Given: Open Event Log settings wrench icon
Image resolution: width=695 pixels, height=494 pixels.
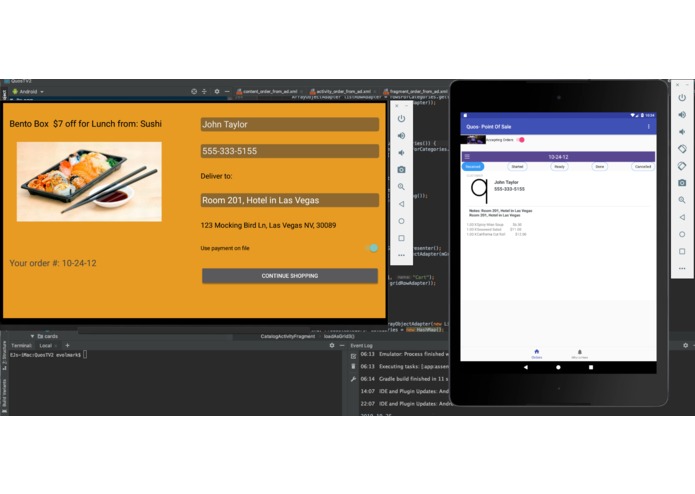Looking at the screenshot, I should pyautogui.click(x=353, y=379).
